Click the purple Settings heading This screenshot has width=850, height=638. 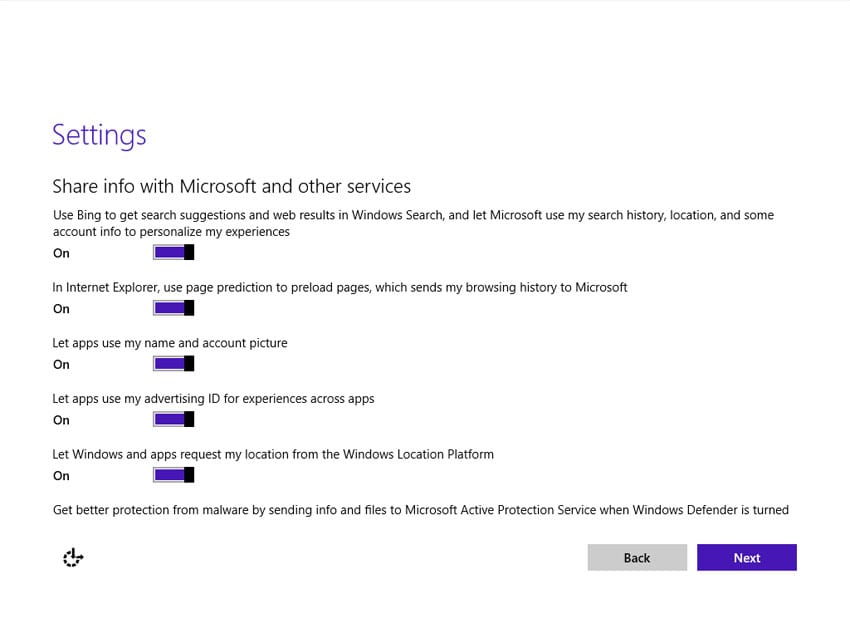[99, 135]
